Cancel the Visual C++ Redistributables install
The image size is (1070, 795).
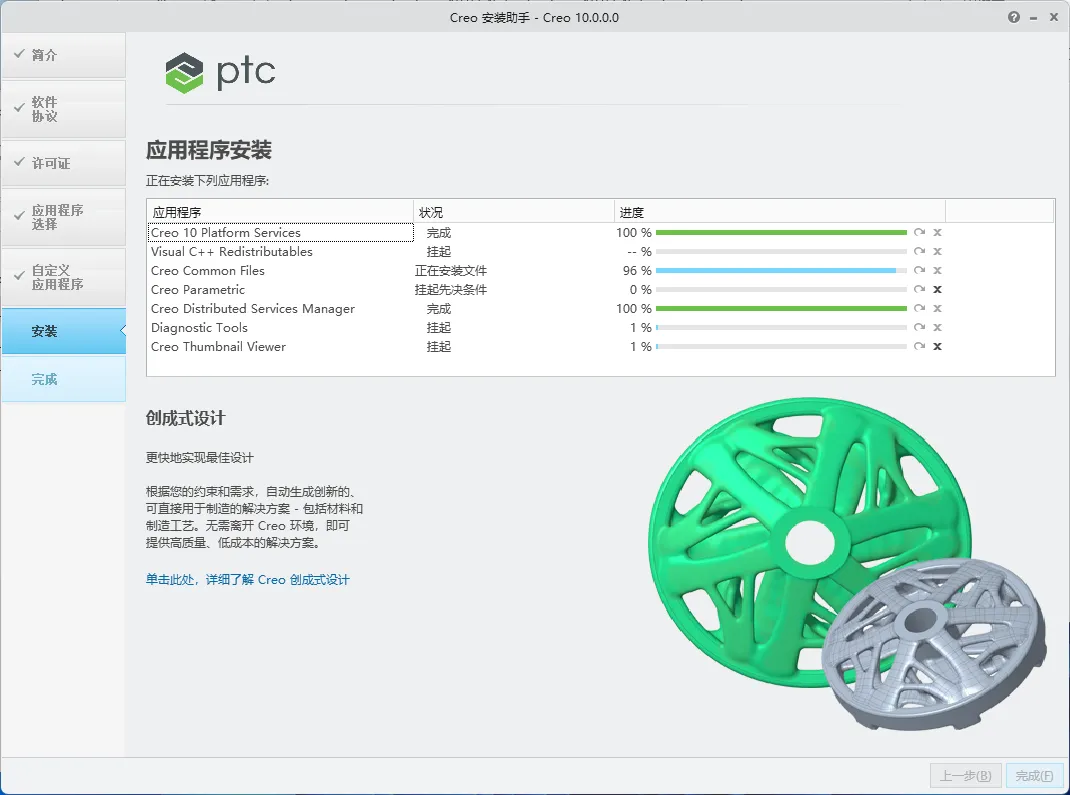coord(938,252)
